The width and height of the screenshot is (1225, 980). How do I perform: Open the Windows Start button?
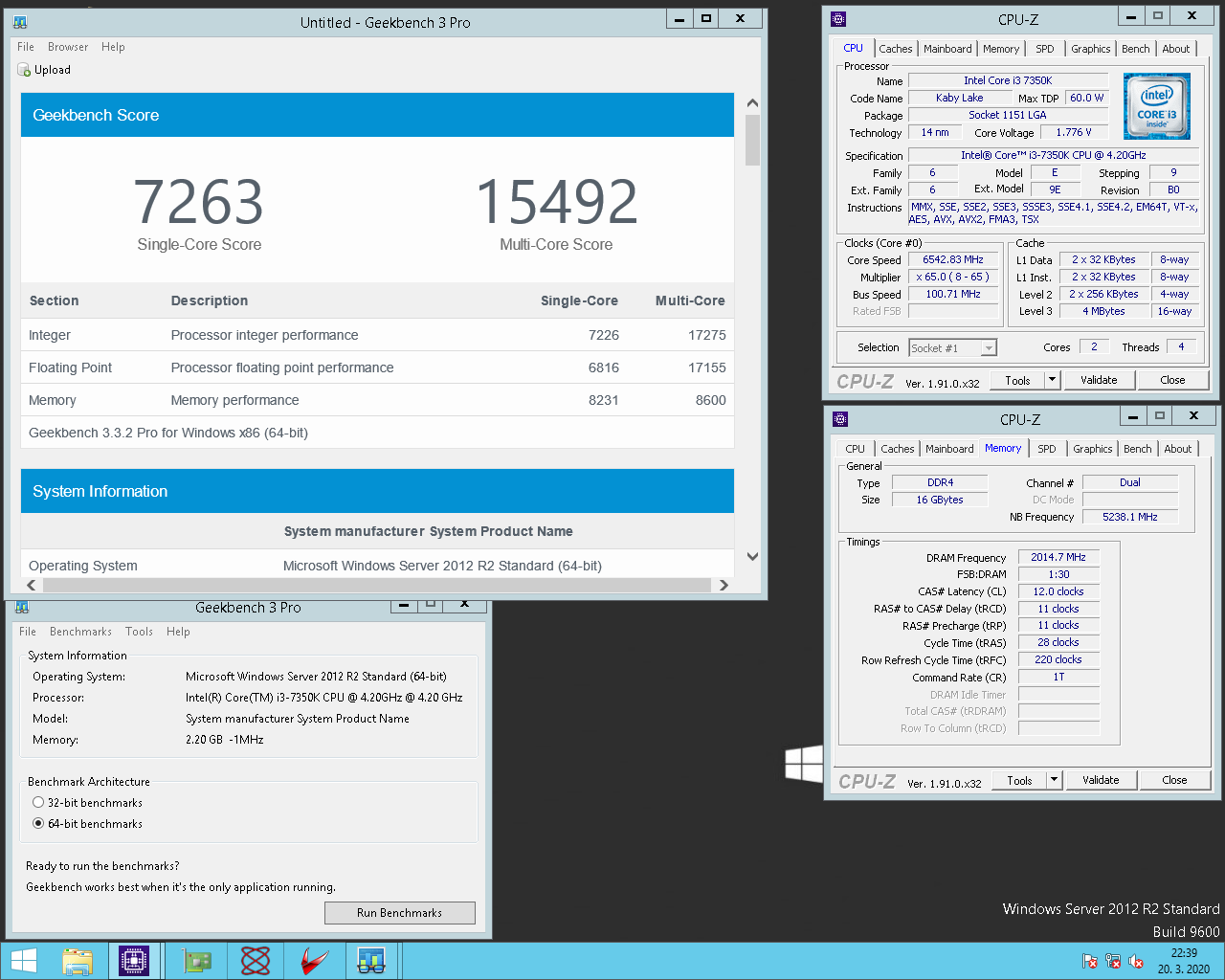coord(24,961)
